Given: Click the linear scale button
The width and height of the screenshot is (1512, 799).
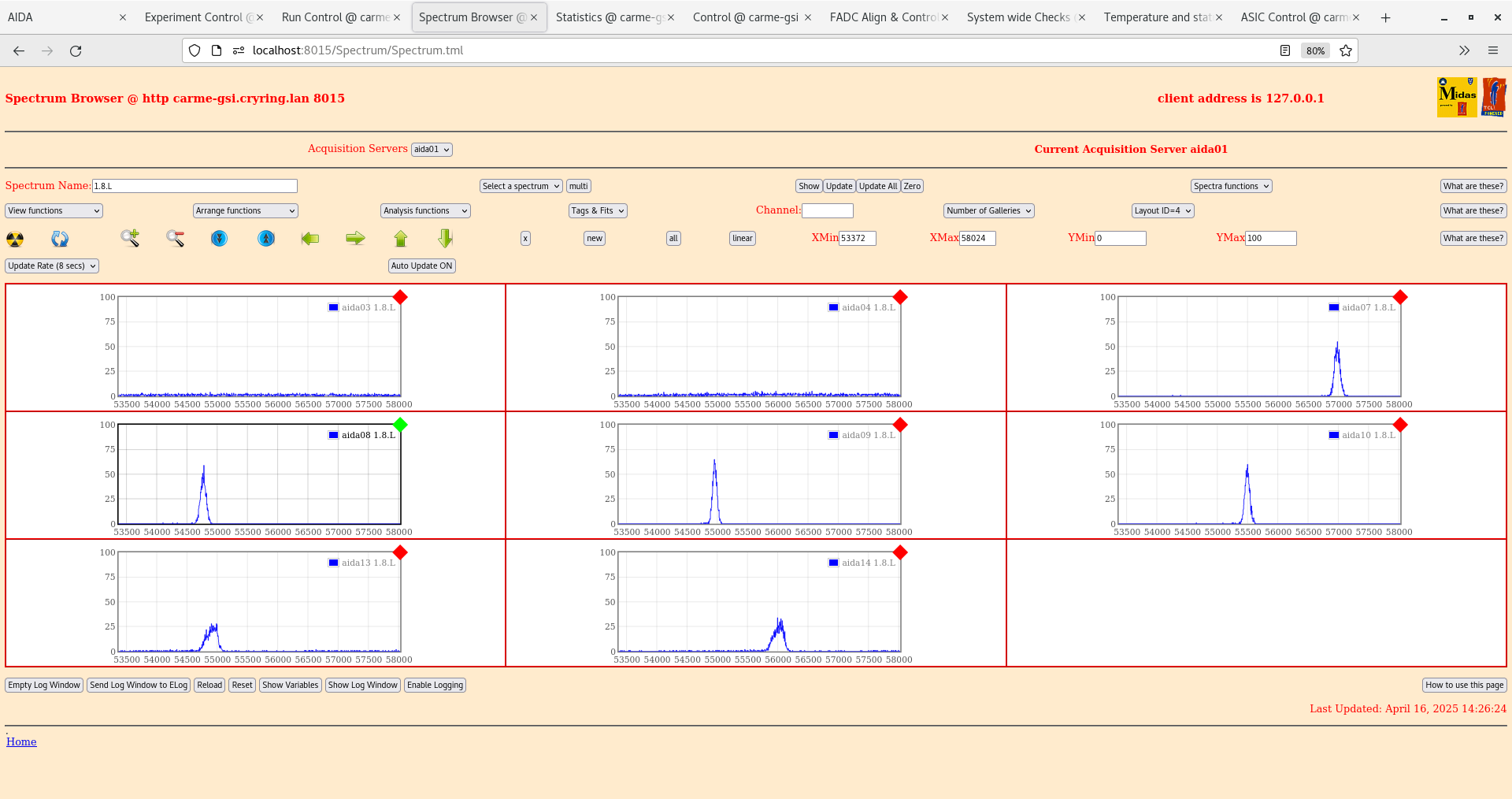Looking at the screenshot, I should pyautogui.click(x=743, y=238).
